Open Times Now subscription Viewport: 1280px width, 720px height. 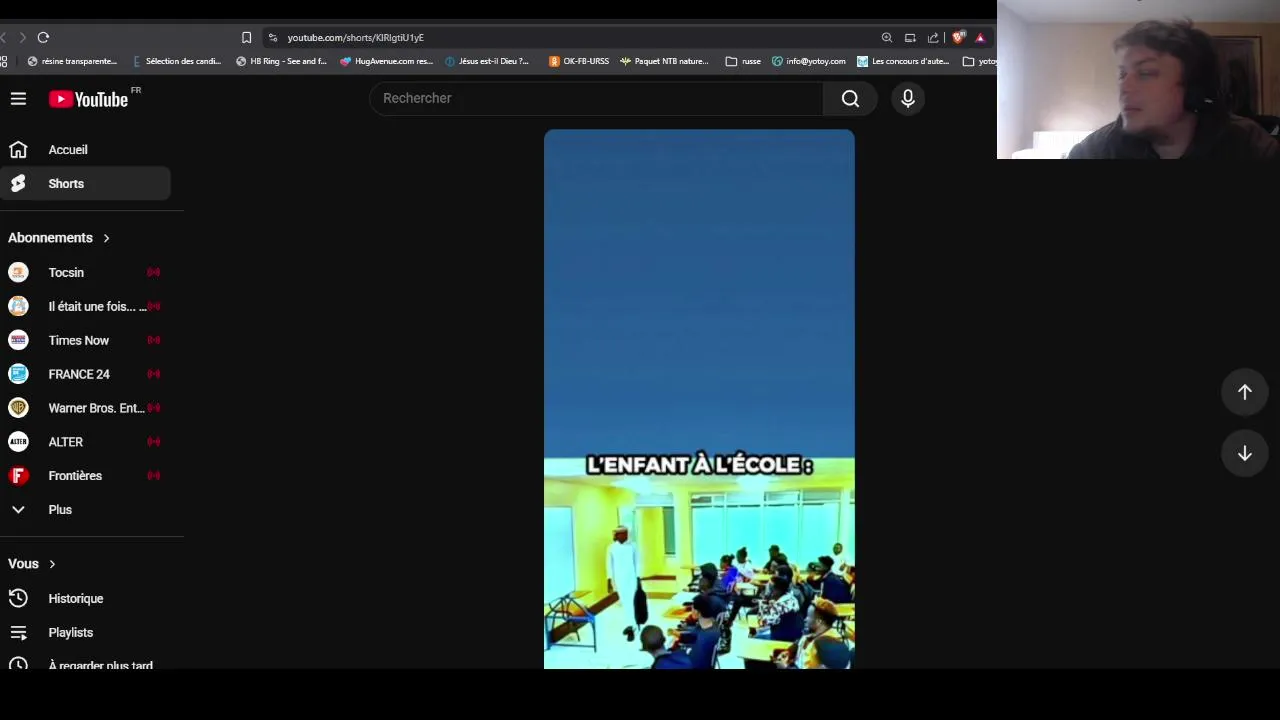coord(85,340)
